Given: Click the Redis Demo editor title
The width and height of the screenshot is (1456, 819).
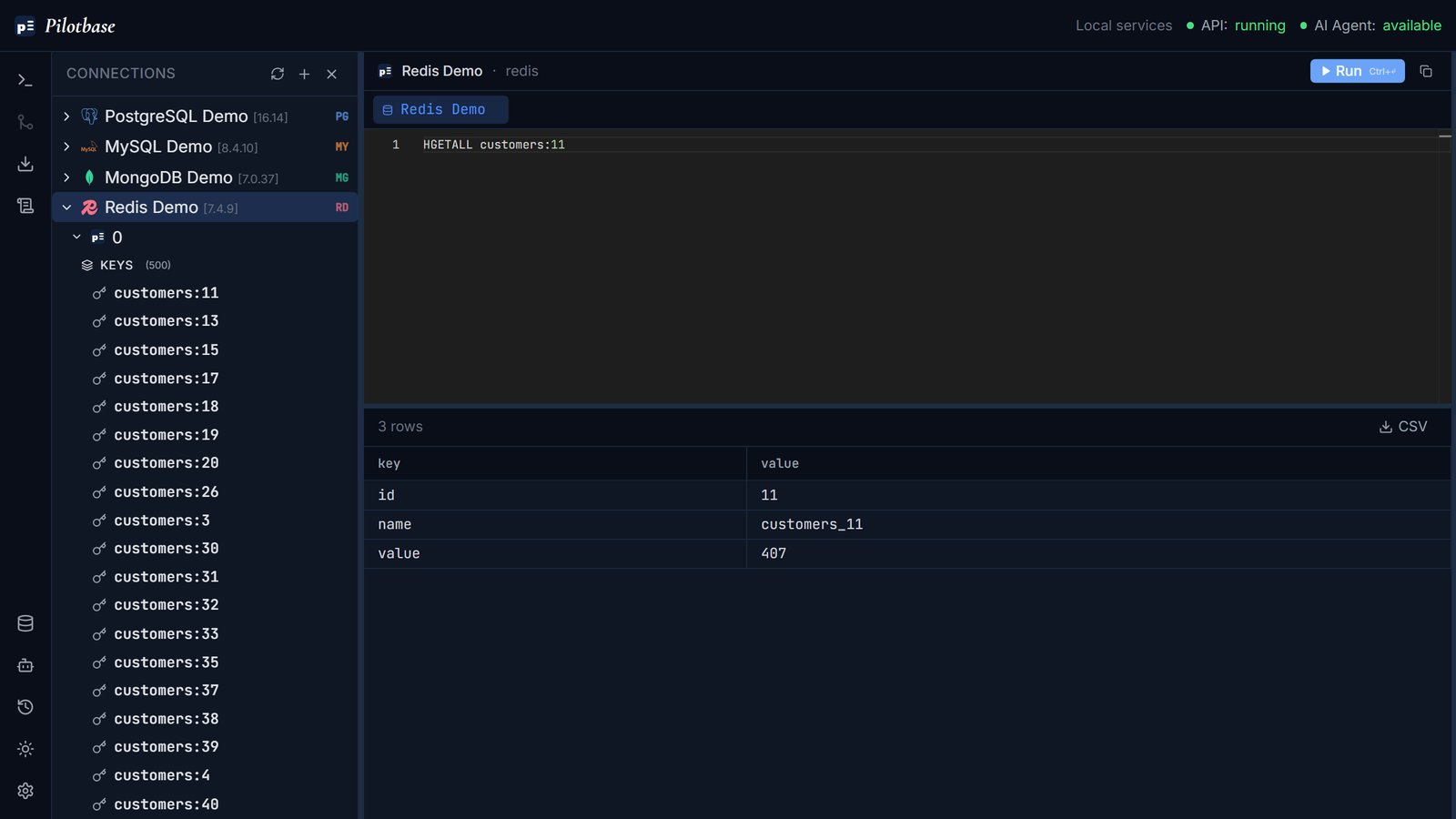Looking at the screenshot, I should pyautogui.click(x=442, y=71).
